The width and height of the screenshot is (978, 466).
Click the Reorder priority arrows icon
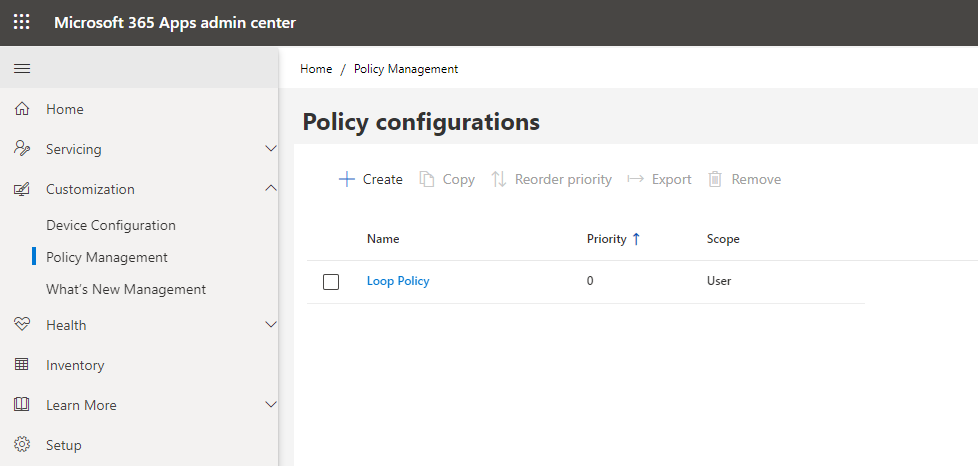[x=498, y=179]
